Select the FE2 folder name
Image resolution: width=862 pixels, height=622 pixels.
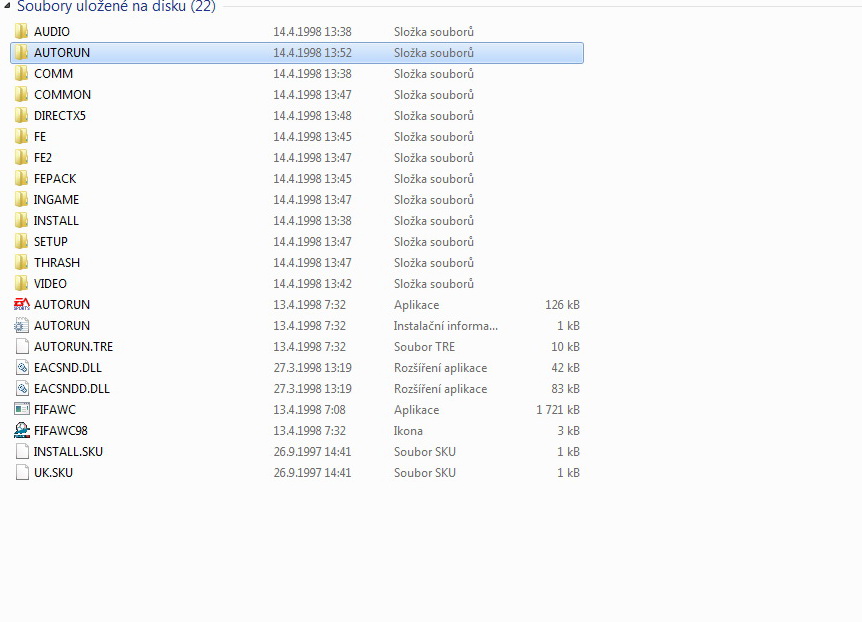(x=43, y=158)
